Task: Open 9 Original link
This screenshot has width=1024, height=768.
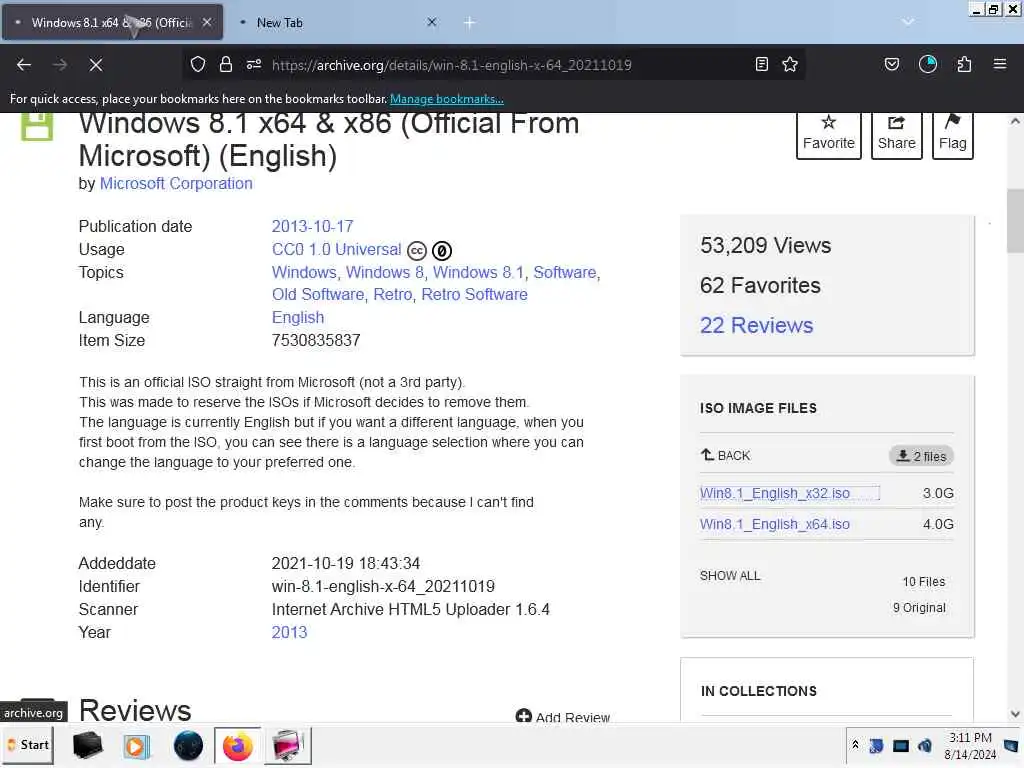Action: coord(919,607)
